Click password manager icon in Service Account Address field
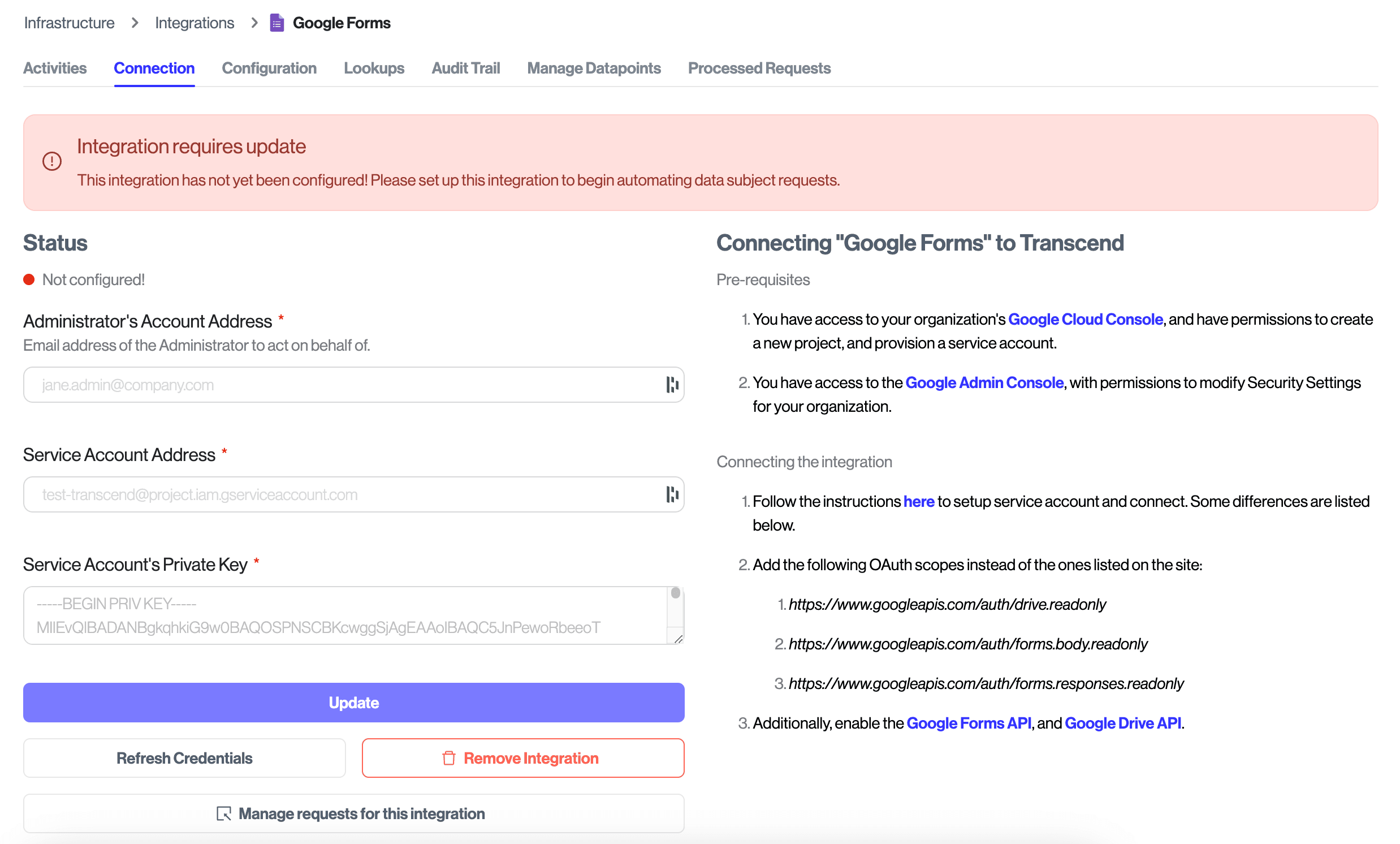The width and height of the screenshot is (1400, 844). click(x=672, y=494)
